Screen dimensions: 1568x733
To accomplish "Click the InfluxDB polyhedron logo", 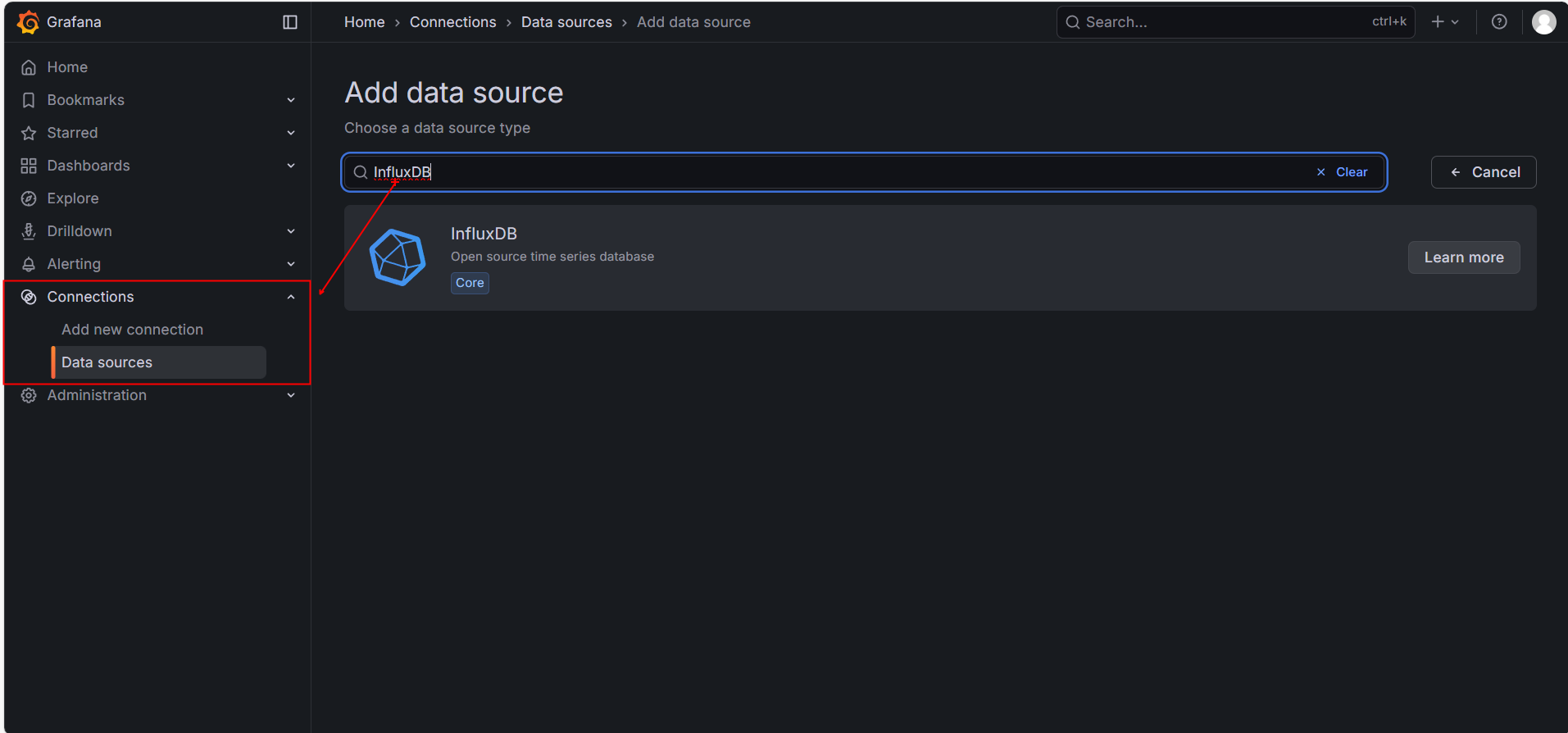I will [398, 257].
